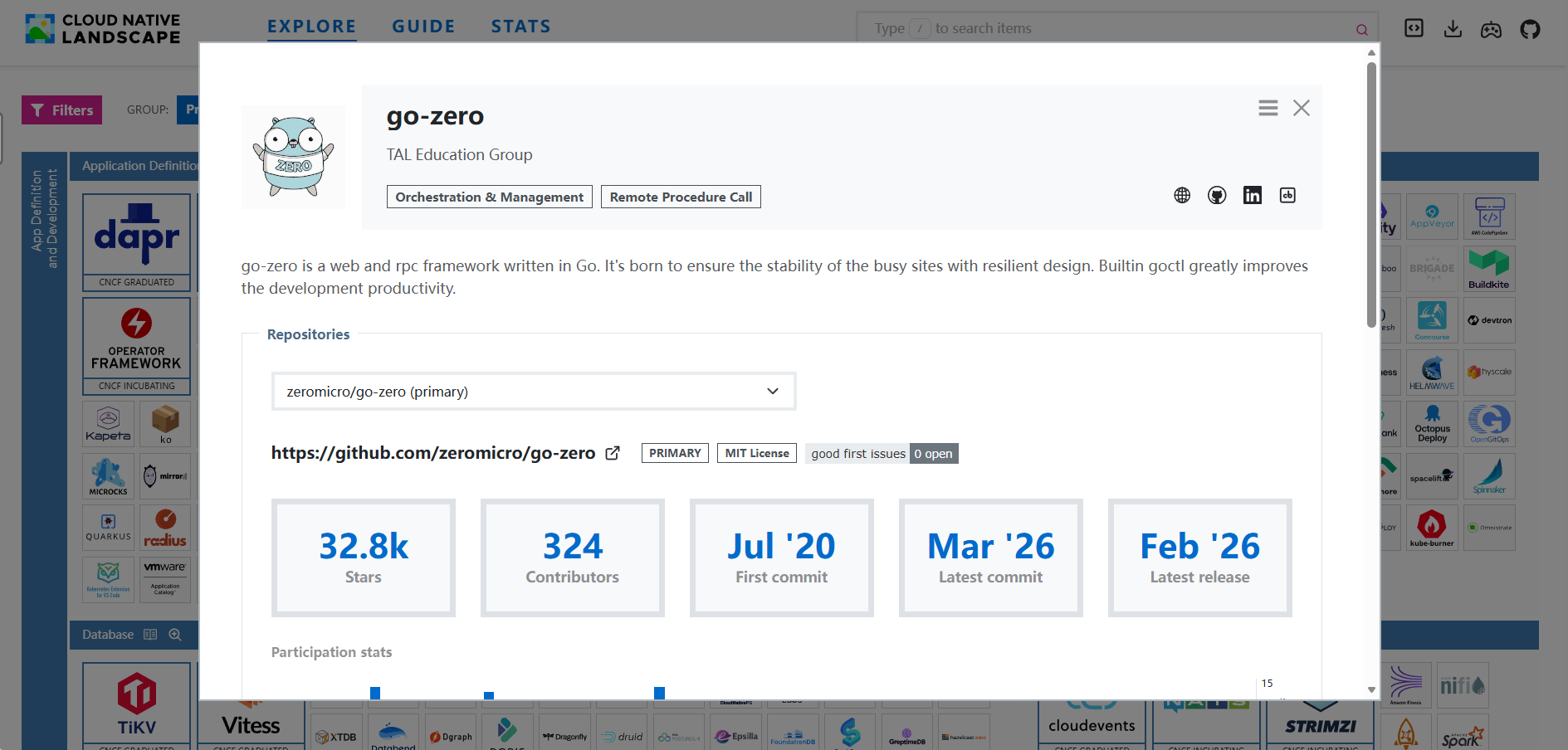
Task: Open the GitHub icon in page header
Action: [x=1530, y=29]
